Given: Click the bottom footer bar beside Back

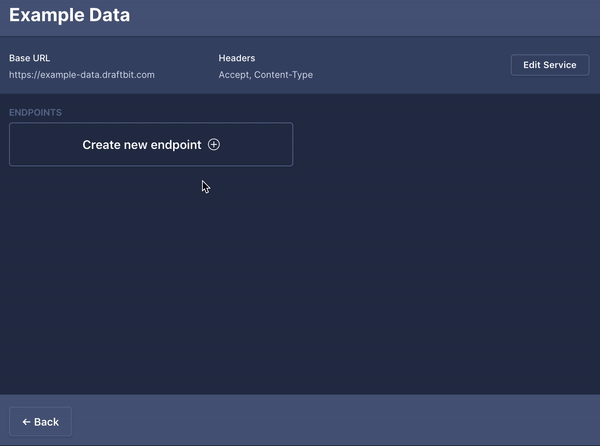Looking at the screenshot, I should pos(330,421).
